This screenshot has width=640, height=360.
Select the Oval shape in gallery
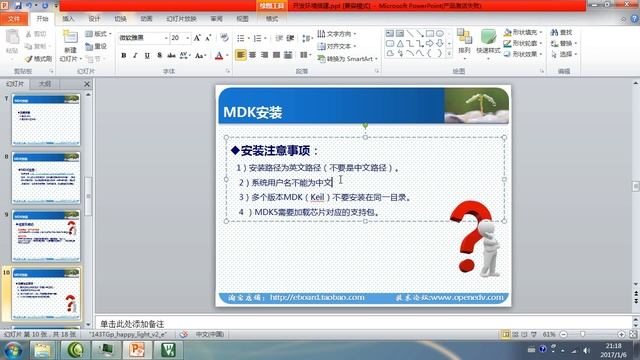tap(440, 33)
